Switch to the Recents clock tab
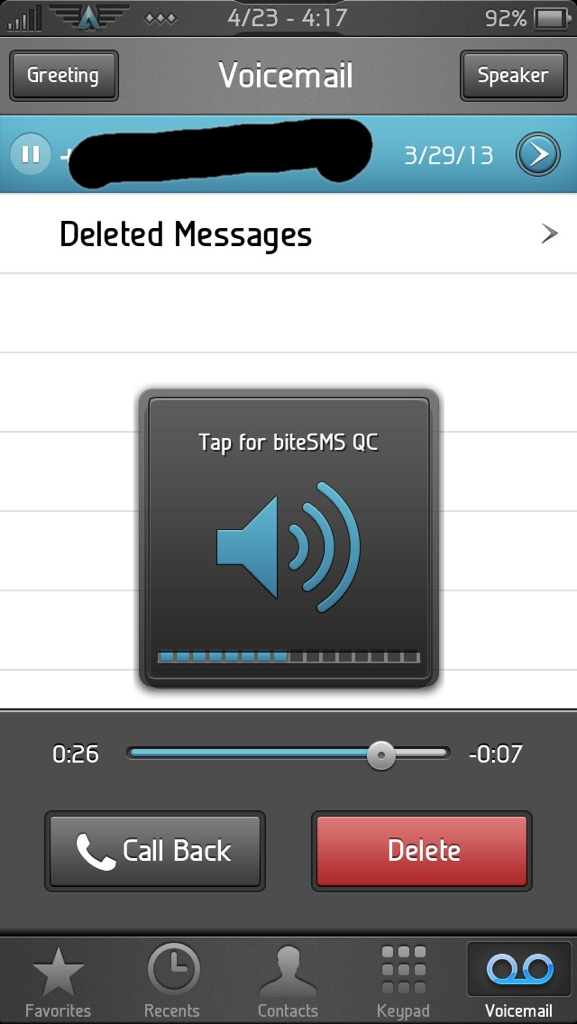This screenshot has height=1024, width=577. [x=172, y=982]
